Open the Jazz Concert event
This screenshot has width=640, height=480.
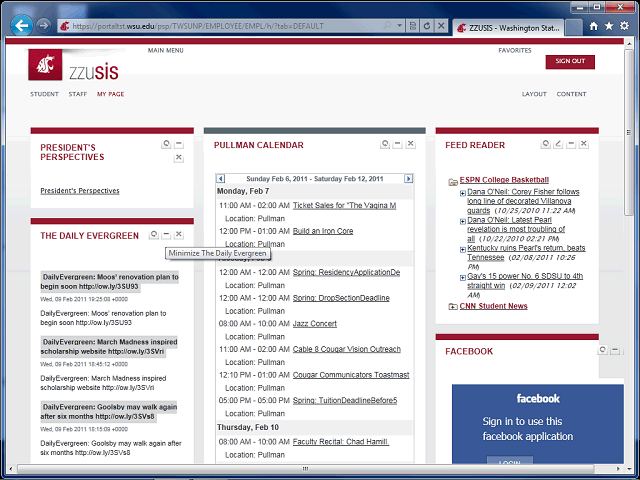(x=315, y=324)
